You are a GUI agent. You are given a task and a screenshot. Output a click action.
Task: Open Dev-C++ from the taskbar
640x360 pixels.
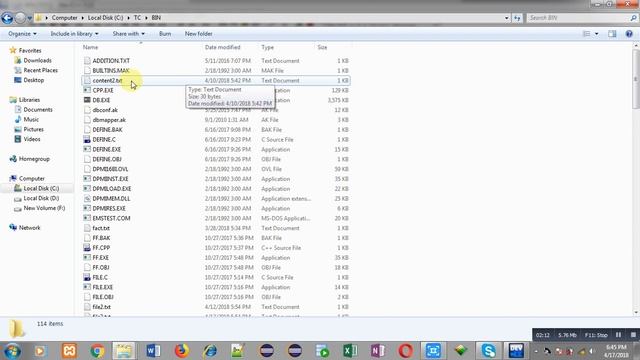(516, 351)
